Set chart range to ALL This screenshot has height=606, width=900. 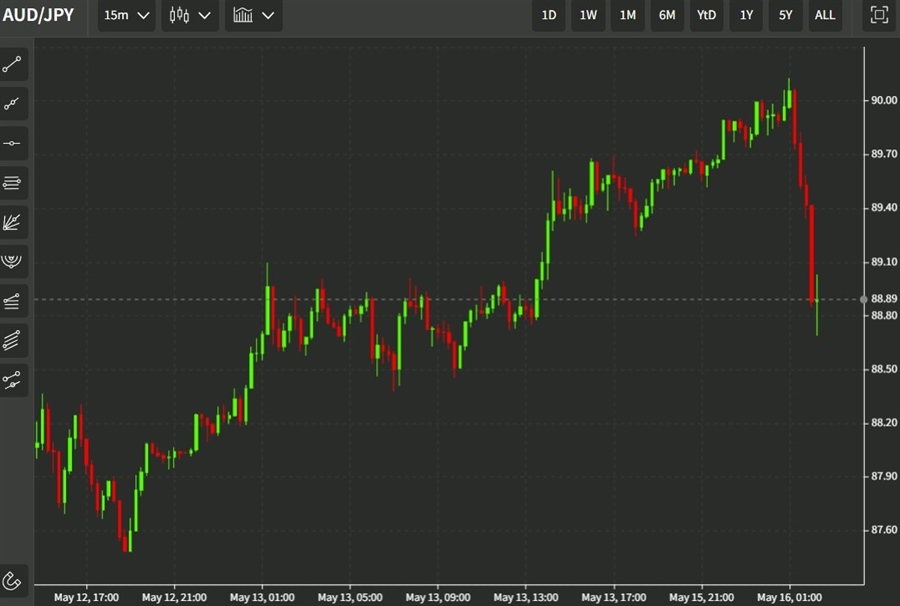(x=825, y=15)
